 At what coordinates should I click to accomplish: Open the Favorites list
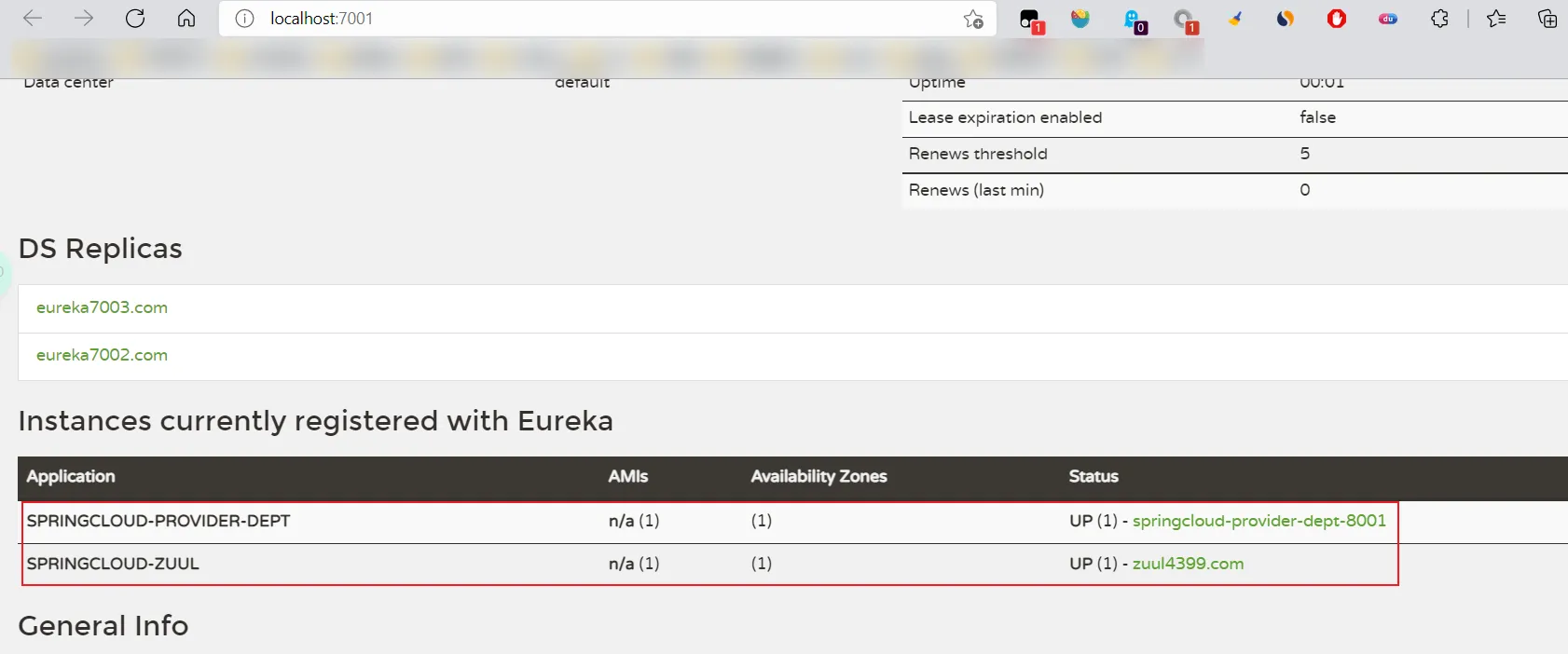pos(1496,19)
